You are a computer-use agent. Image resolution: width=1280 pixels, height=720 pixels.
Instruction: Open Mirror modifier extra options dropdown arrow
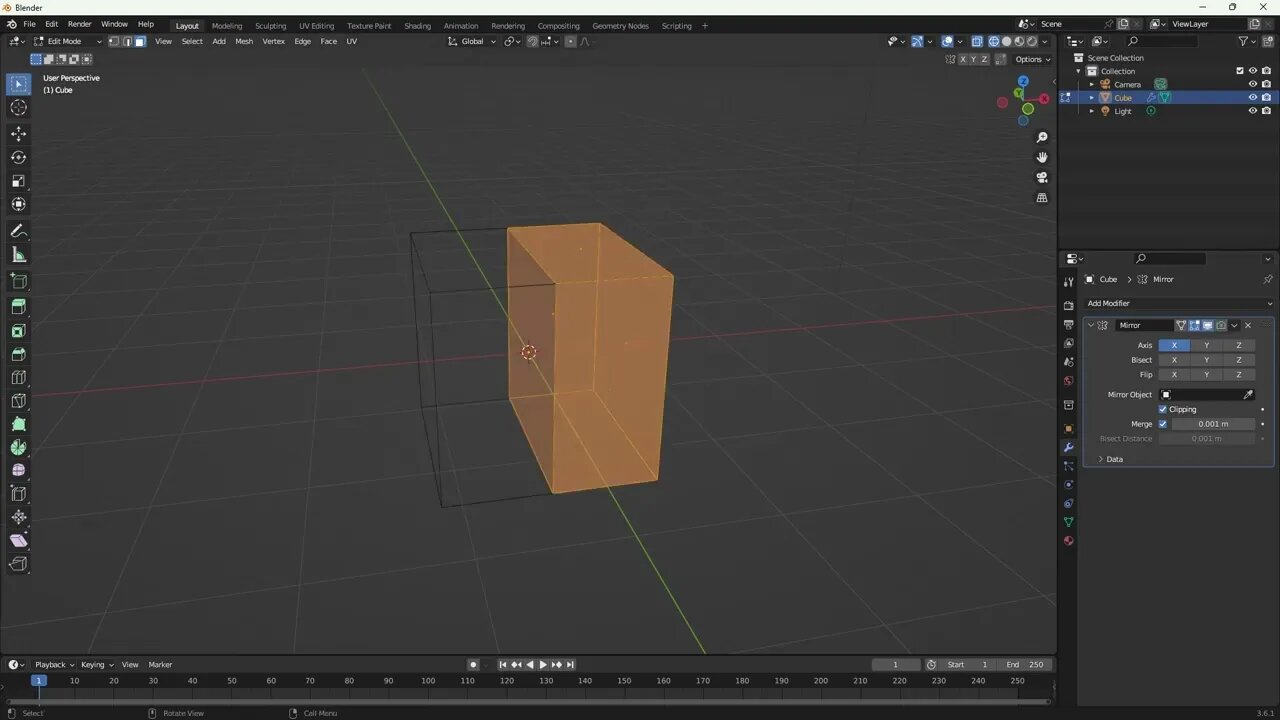point(1234,325)
